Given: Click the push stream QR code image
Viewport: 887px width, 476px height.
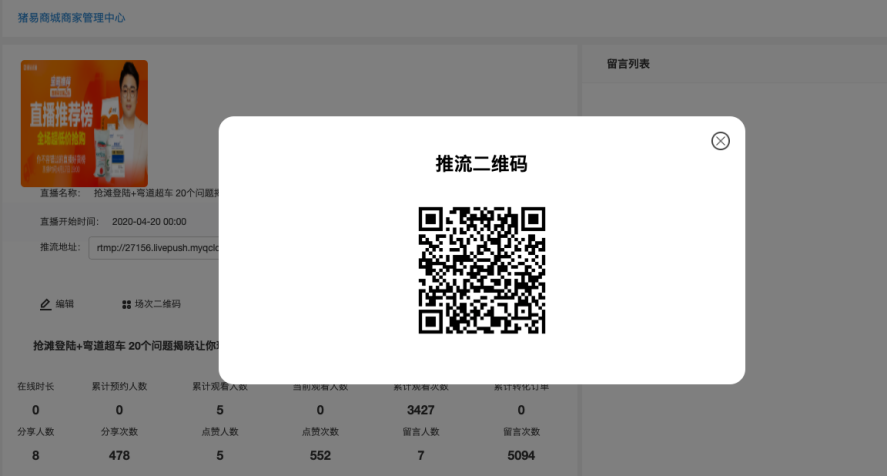Looking at the screenshot, I should (x=481, y=270).
